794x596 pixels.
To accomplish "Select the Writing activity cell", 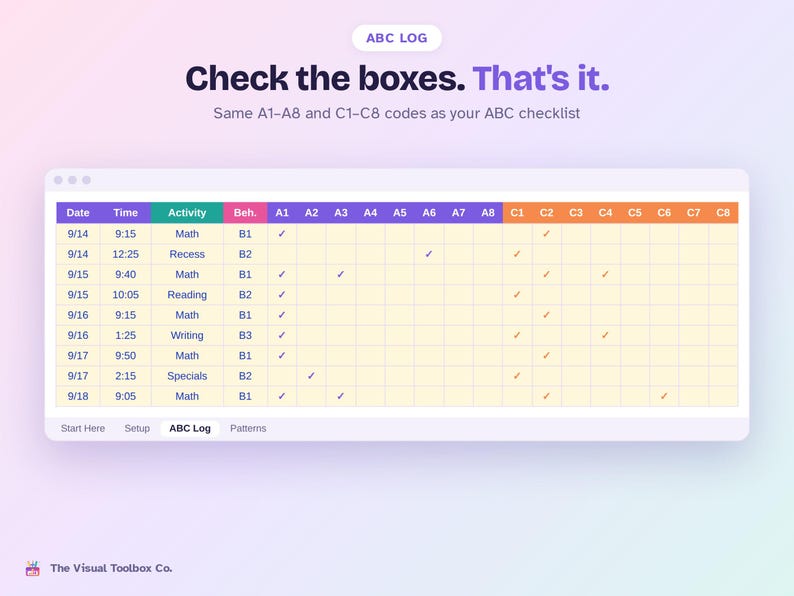I will [x=187, y=335].
